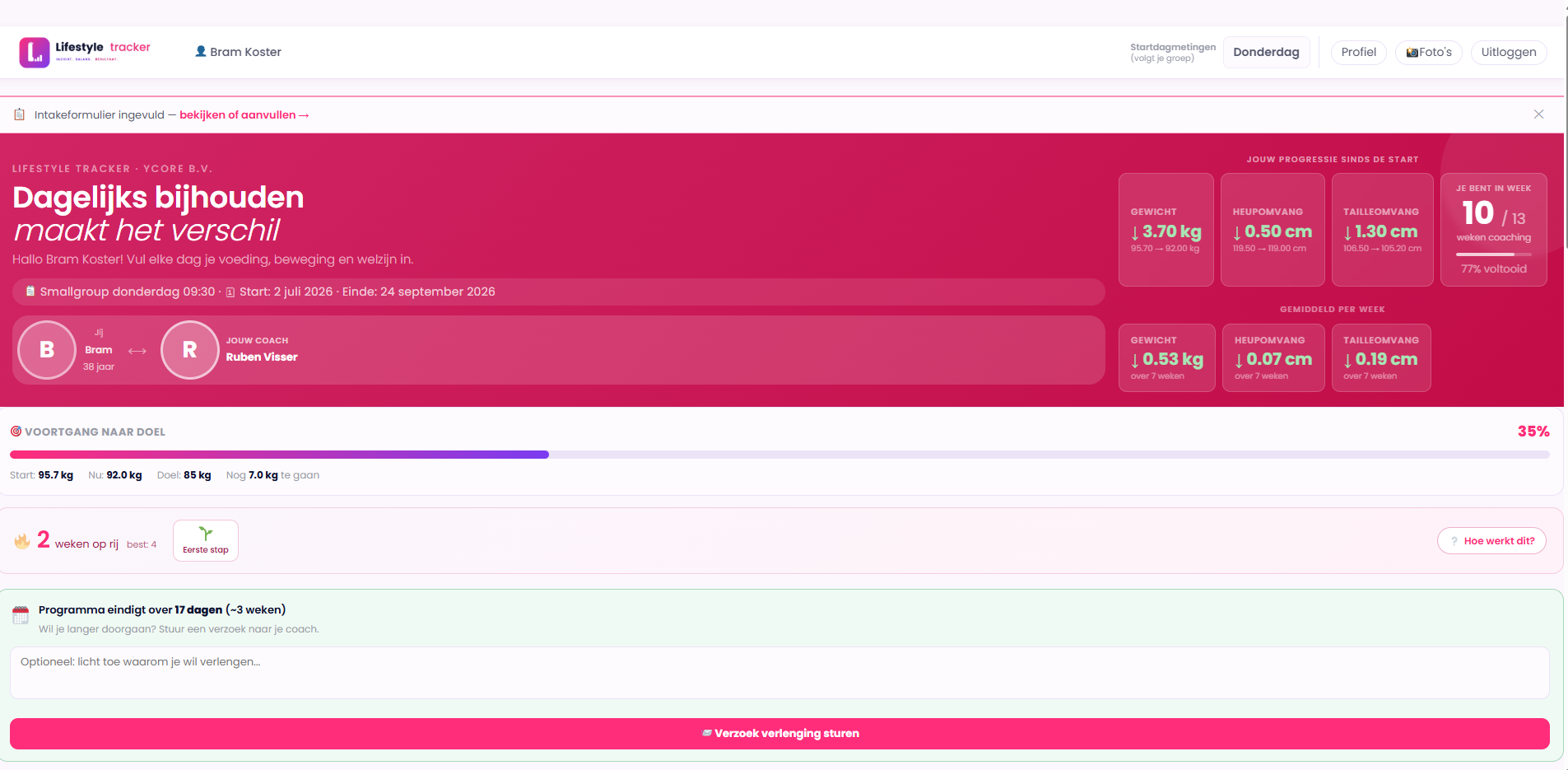Click the R avatar circle of coach
The height and width of the screenshot is (770, 1568).
pos(189,350)
